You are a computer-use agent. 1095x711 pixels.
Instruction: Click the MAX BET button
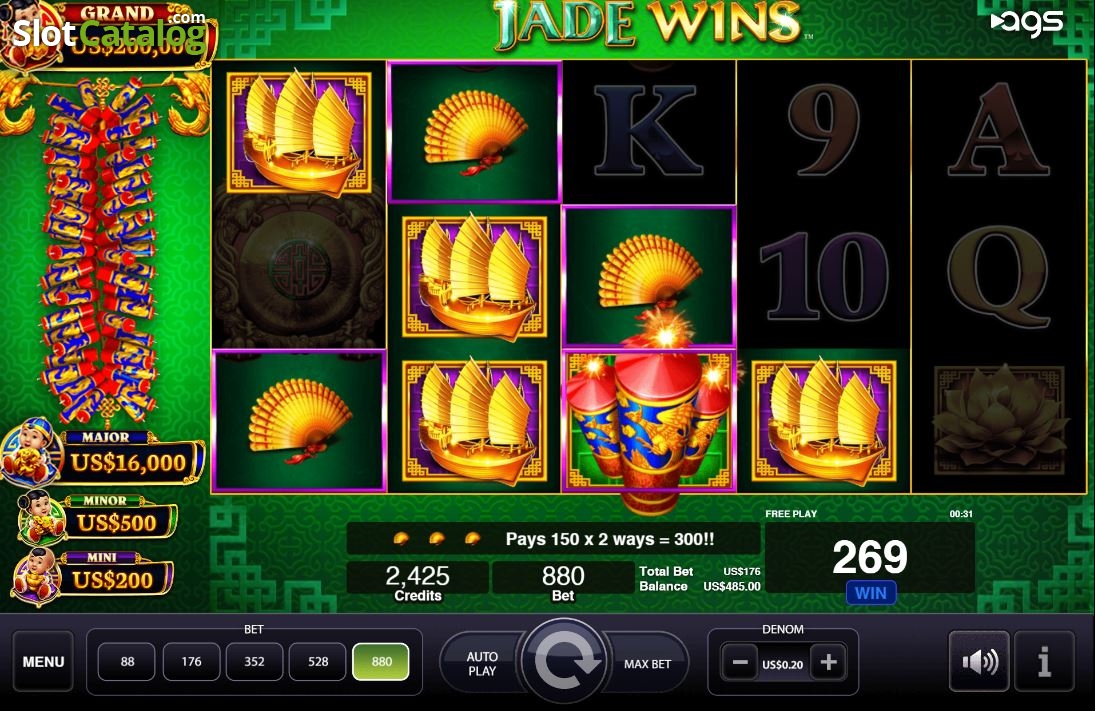(x=647, y=664)
